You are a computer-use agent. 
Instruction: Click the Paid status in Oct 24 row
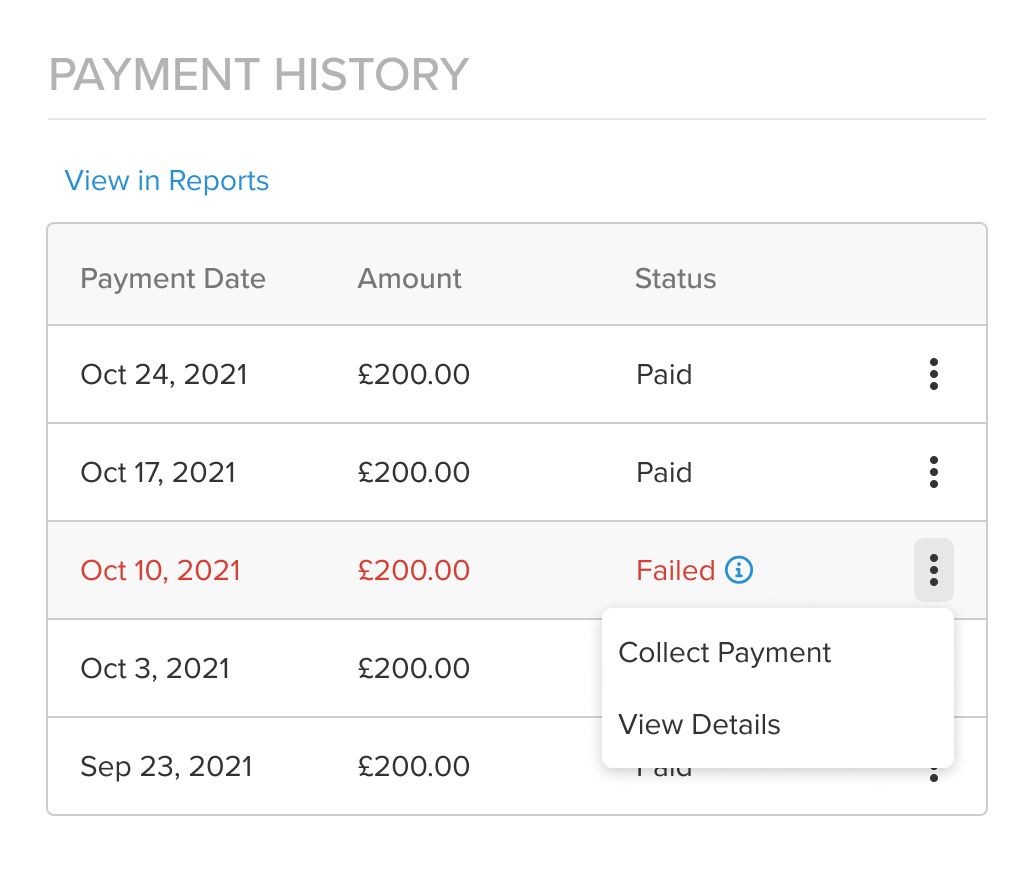(x=664, y=375)
